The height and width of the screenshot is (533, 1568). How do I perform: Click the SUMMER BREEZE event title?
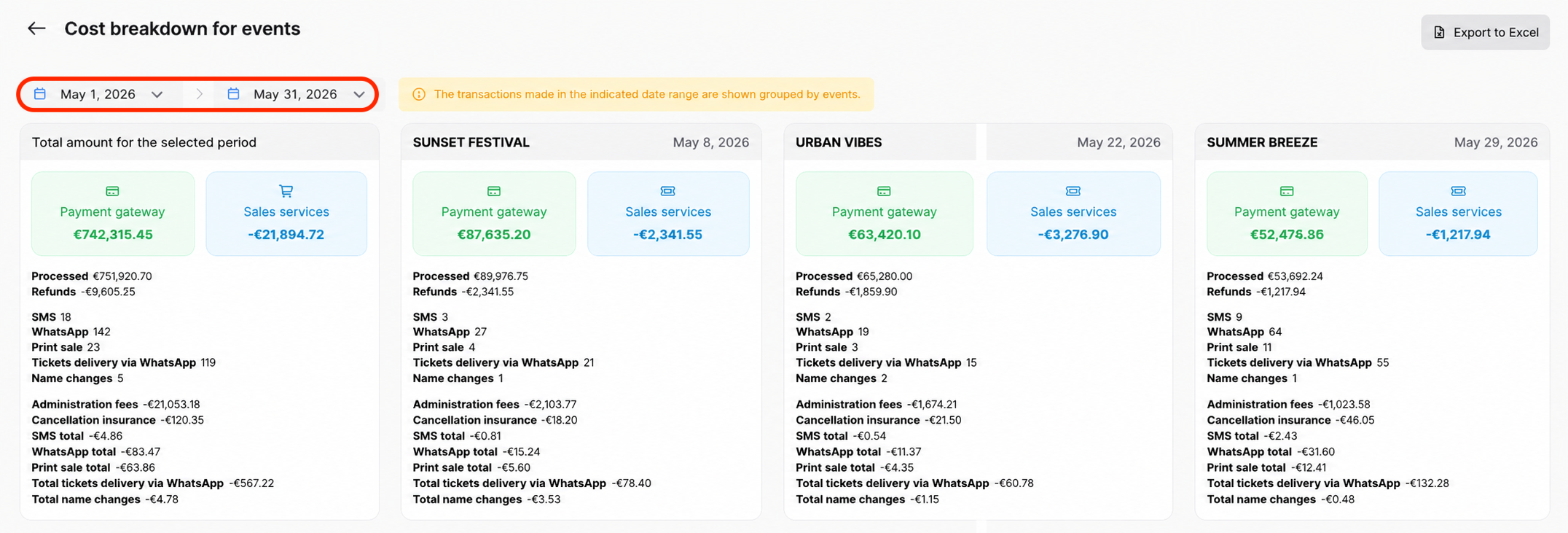pyautogui.click(x=1262, y=142)
